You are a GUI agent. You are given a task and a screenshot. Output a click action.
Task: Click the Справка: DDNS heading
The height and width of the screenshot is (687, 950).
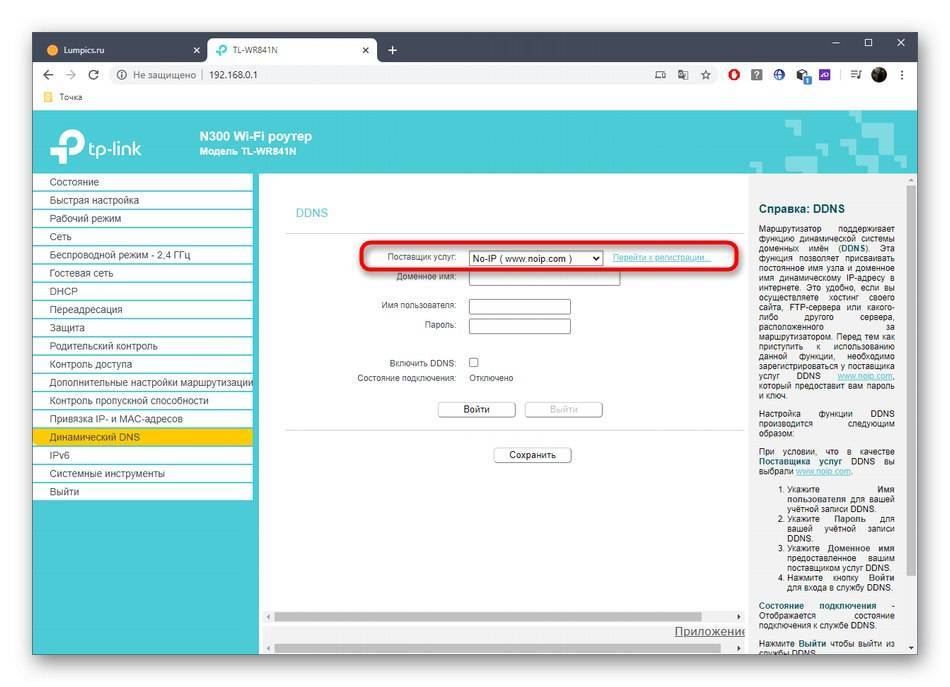[802, 208]
